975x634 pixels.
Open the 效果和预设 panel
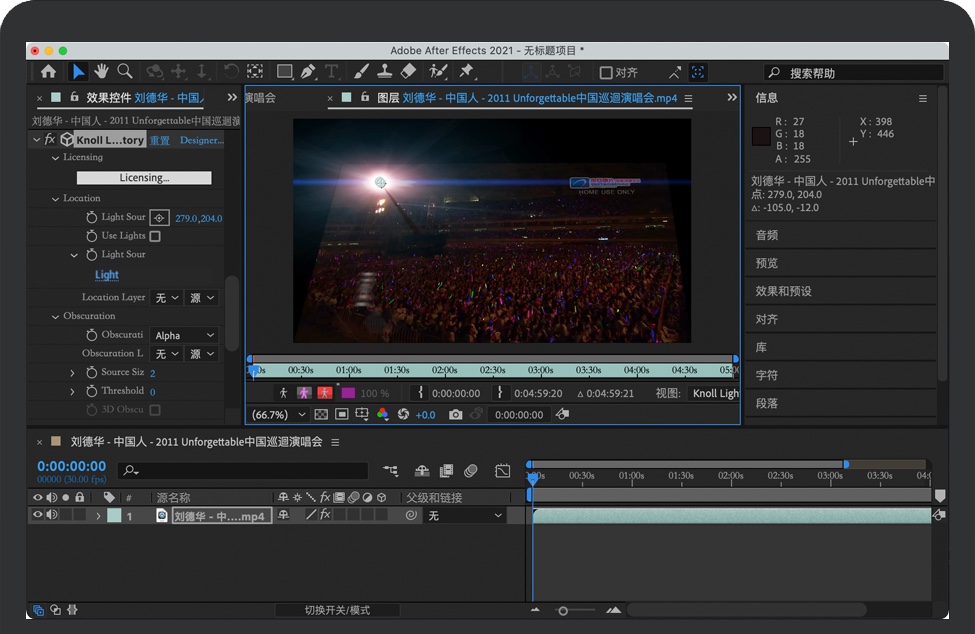pyautogui.click(x=784, y=291)
